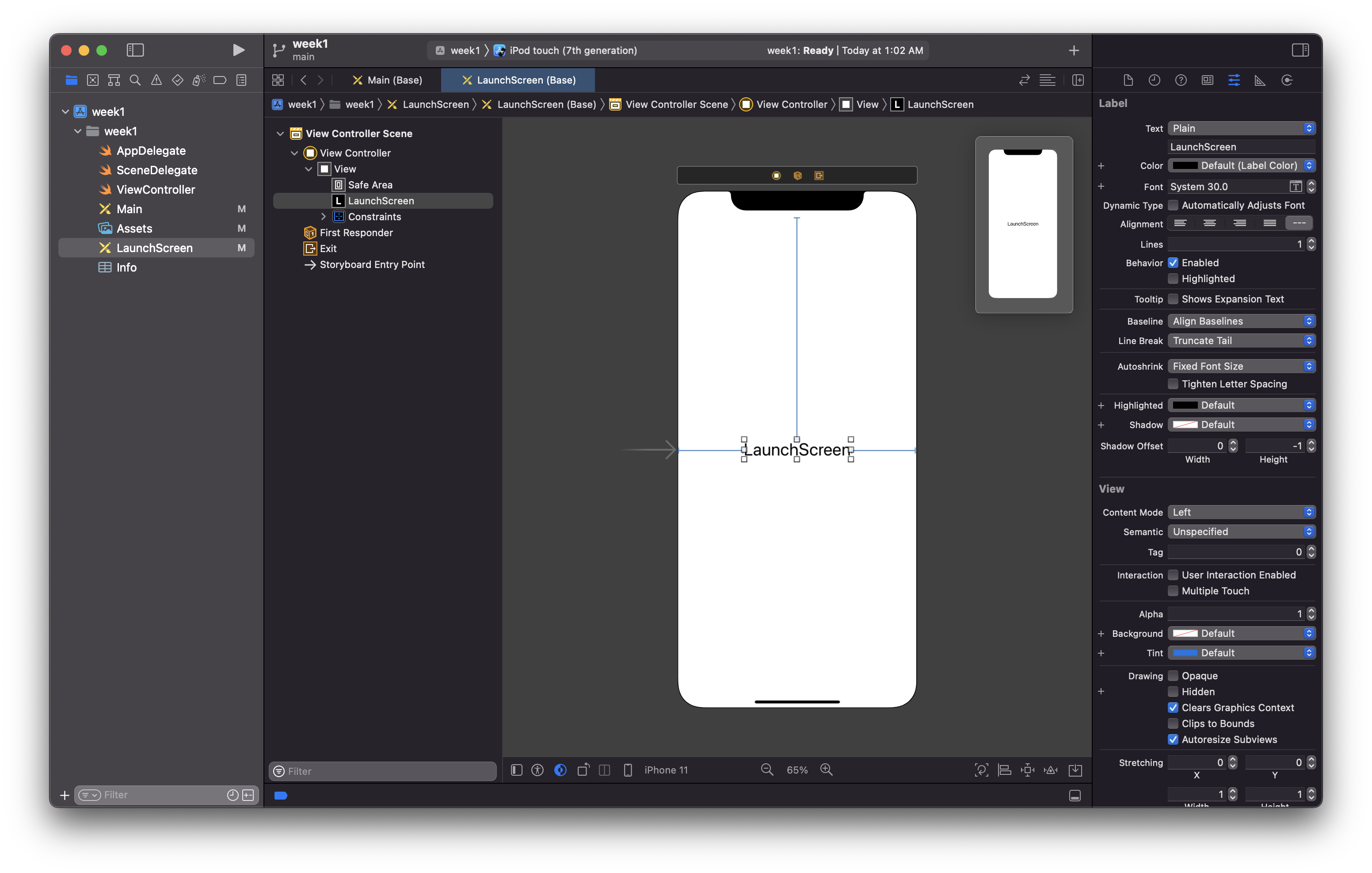
Task: Click the Library plus button
Action: pos(1074,50)
